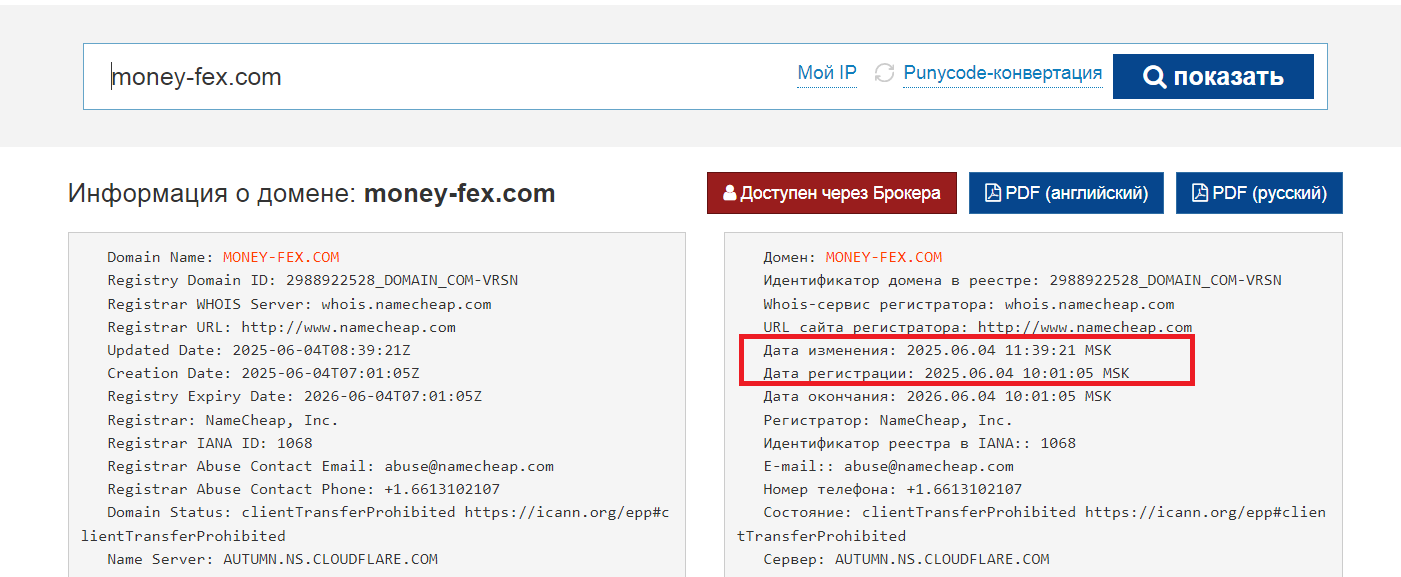
Task: Select Дата окончания 2026.06.04 line
Action: coord(937,396)
